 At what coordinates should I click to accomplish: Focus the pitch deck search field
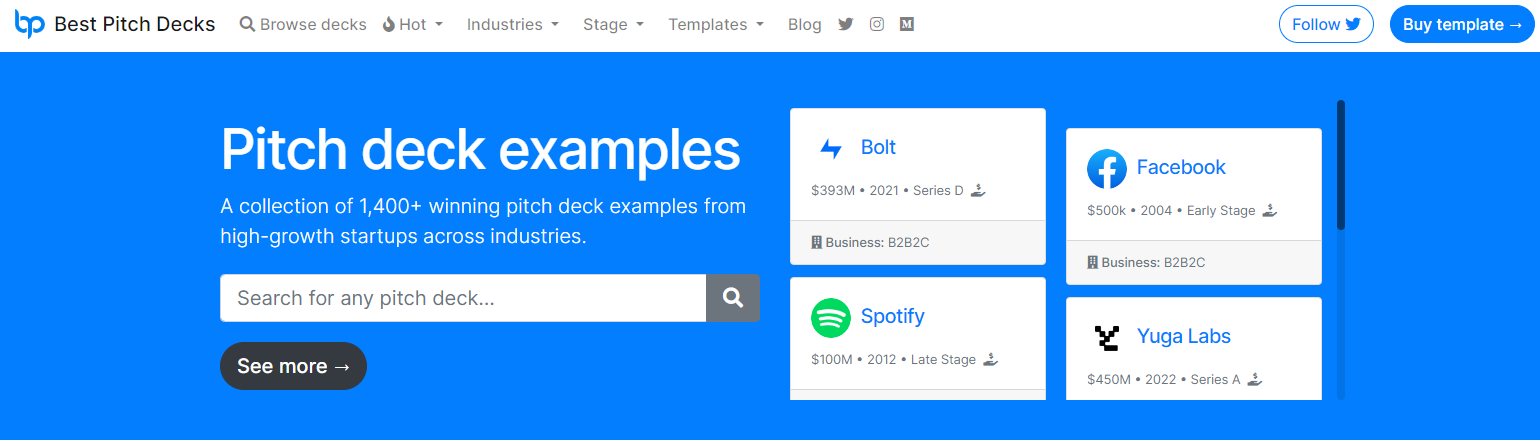(463, 298)
